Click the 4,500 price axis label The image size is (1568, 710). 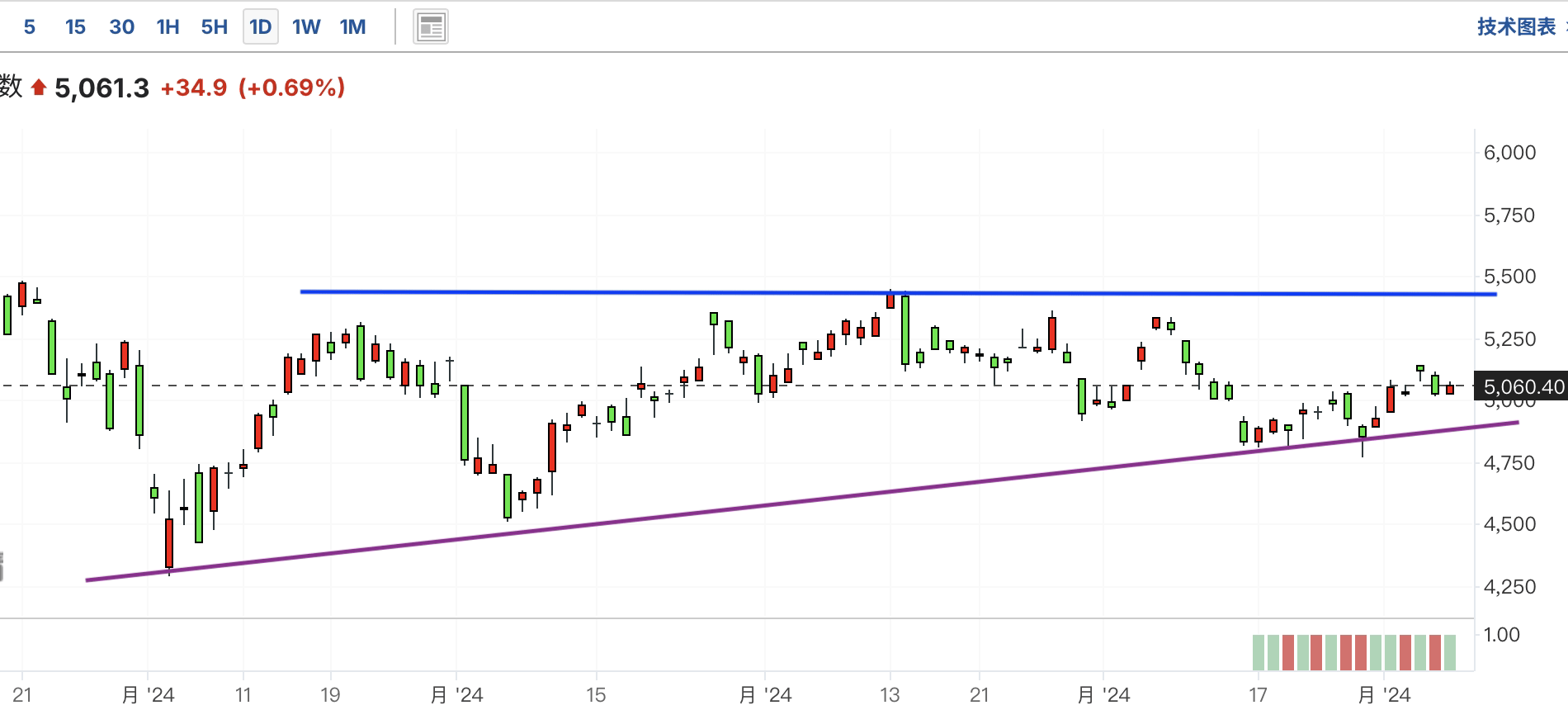(x=1509, y=524)
